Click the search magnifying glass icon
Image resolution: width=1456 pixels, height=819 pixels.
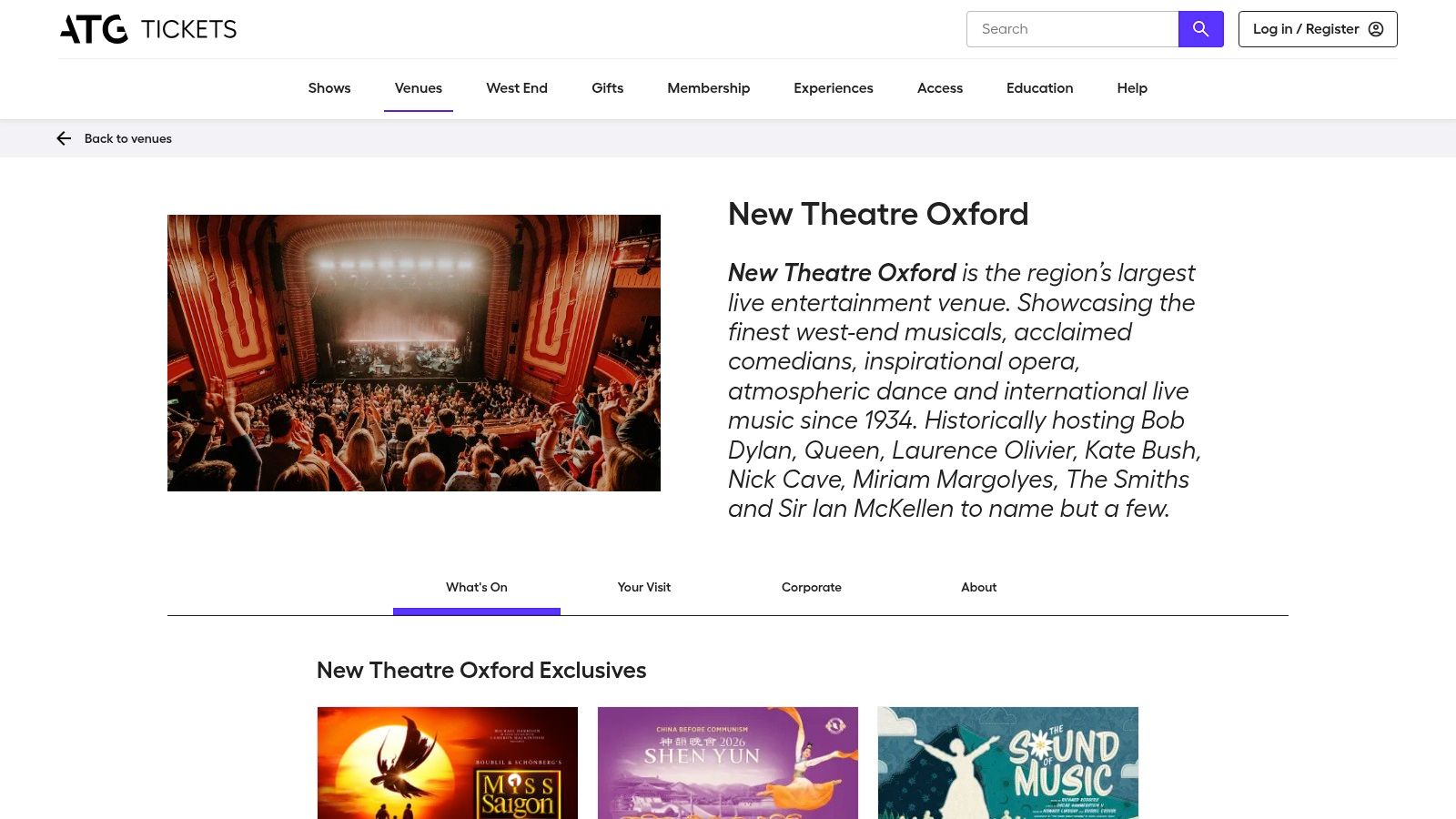pyautogui.click(x=1200, y=28)
